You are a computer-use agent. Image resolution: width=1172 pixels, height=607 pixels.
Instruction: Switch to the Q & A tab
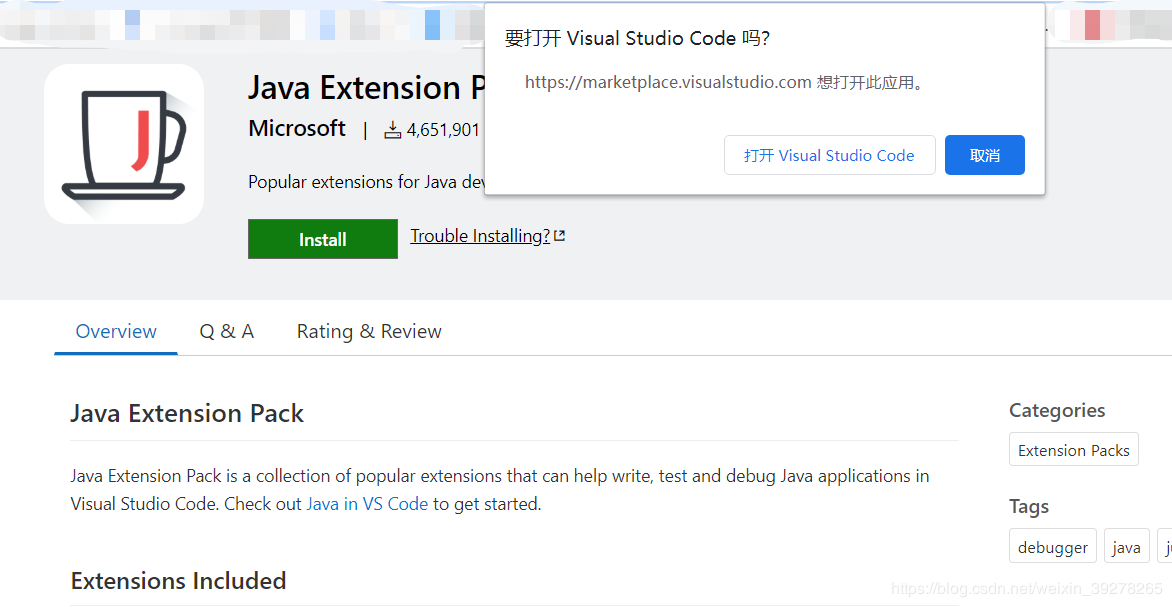tap(227, 332)
